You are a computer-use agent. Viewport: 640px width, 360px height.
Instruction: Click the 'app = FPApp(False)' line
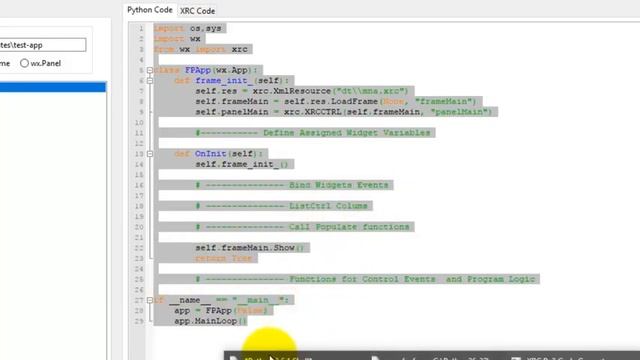pyautogui.click(x=221, y=311)
